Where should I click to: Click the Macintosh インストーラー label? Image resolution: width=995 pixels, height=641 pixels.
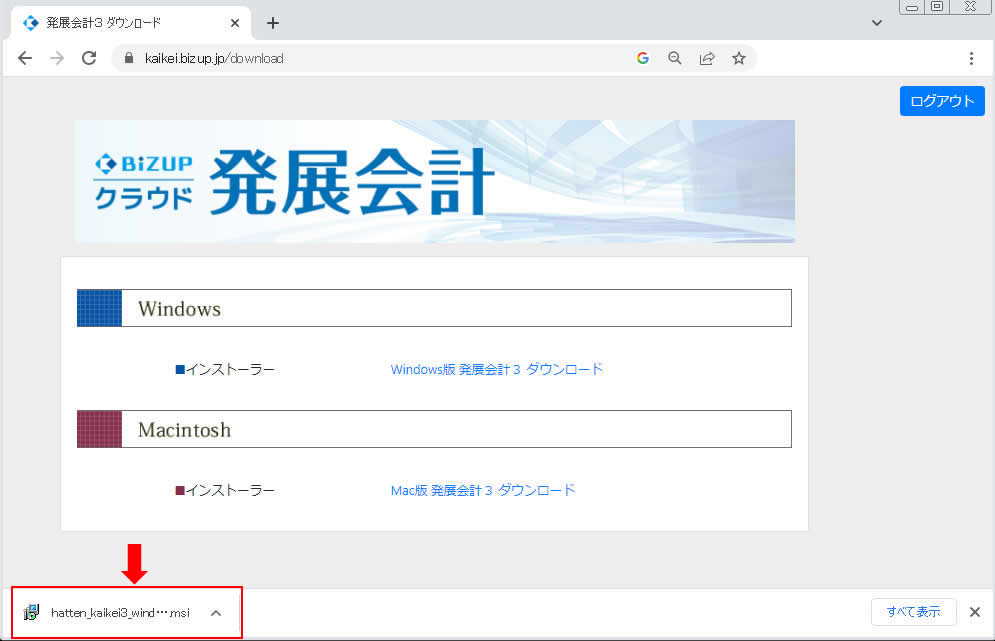[225, 491]
